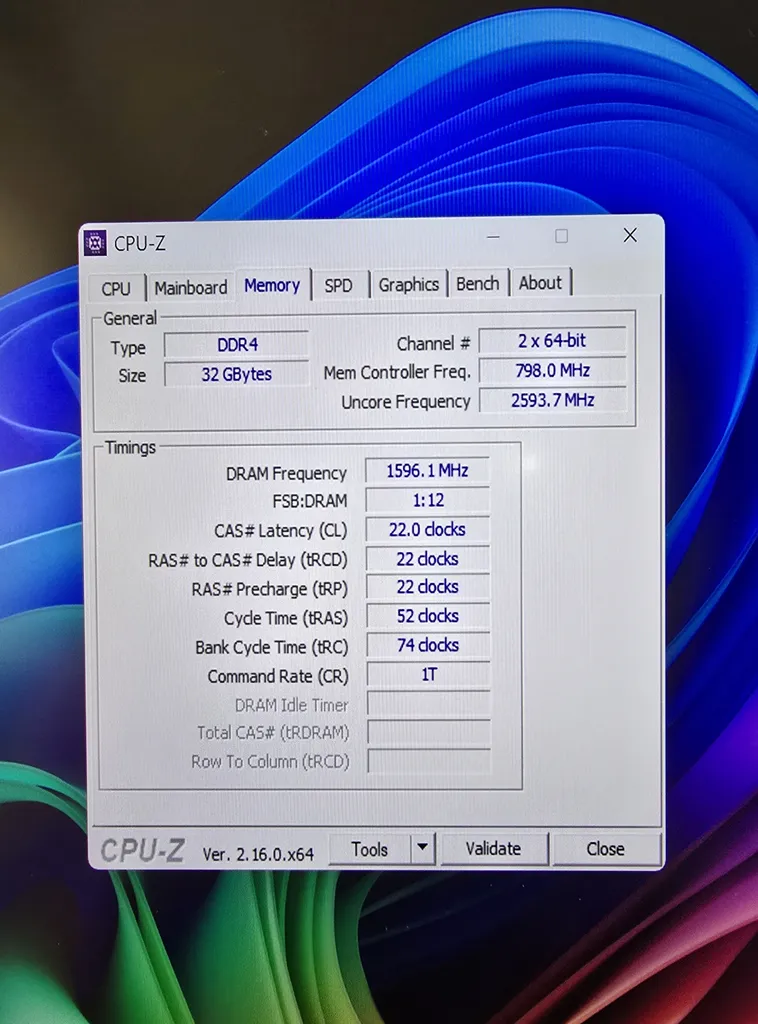
Task: Select the SPD tab
Action: (338, 286)
